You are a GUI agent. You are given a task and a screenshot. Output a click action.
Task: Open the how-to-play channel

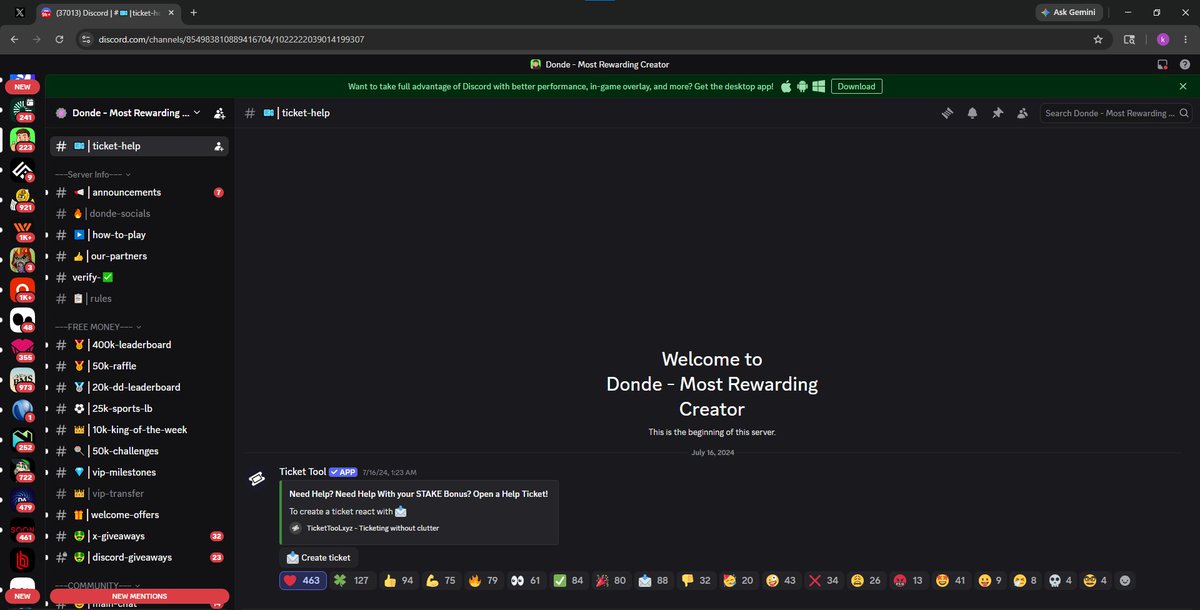click(140, 235)
